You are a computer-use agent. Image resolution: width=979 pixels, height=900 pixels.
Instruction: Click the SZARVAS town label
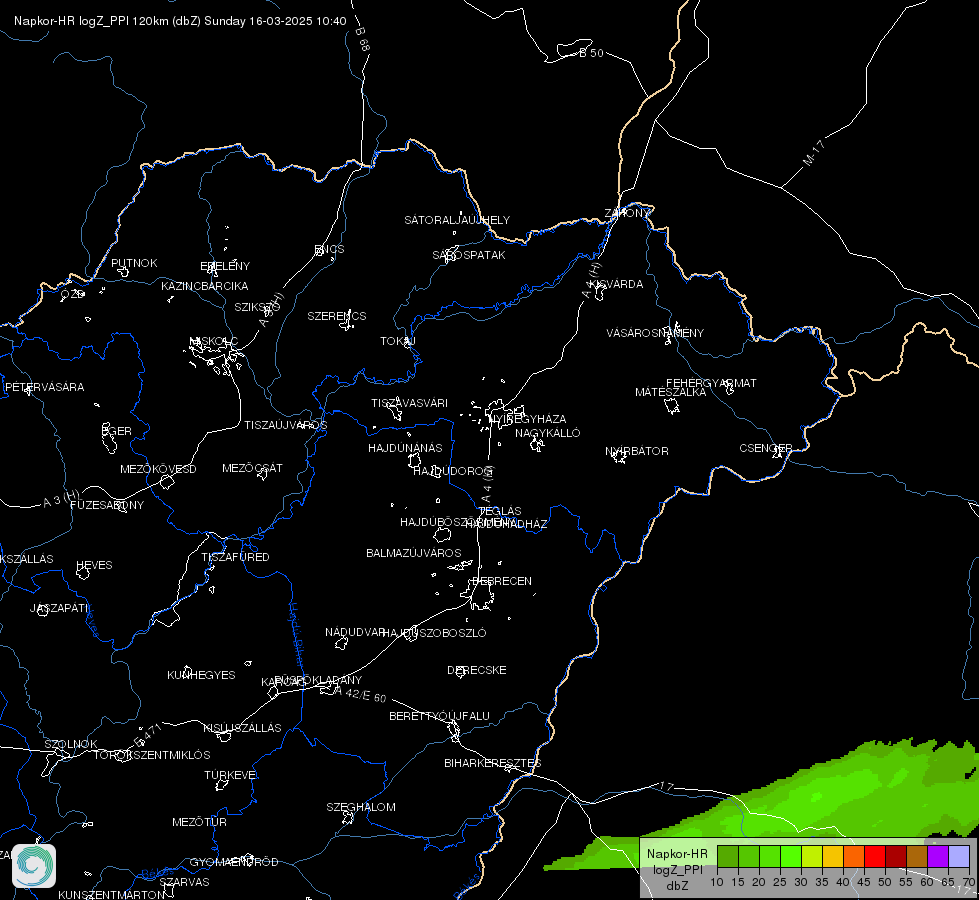click(184, 882)
